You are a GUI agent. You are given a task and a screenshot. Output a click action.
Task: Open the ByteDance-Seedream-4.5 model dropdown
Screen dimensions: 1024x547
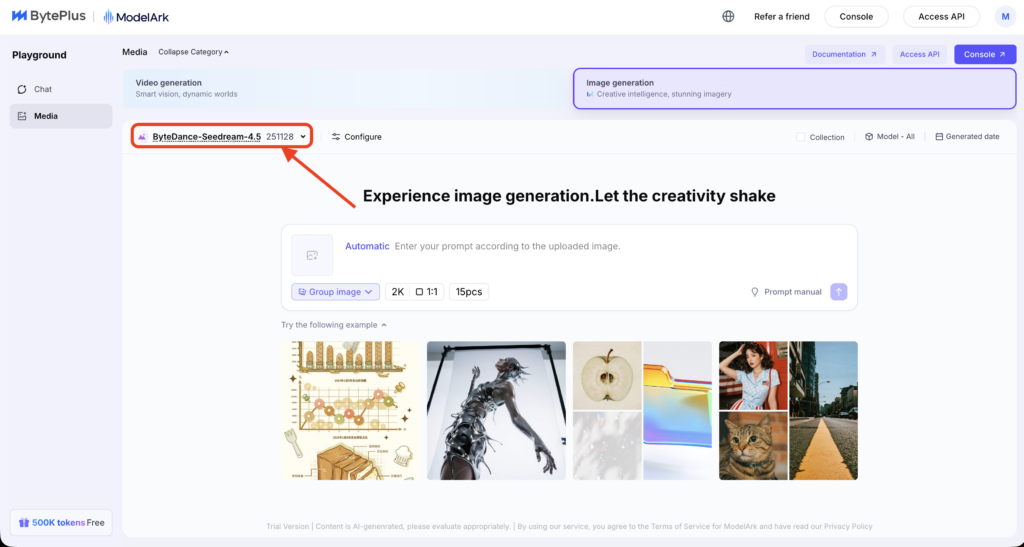click(x=222, y=137)
